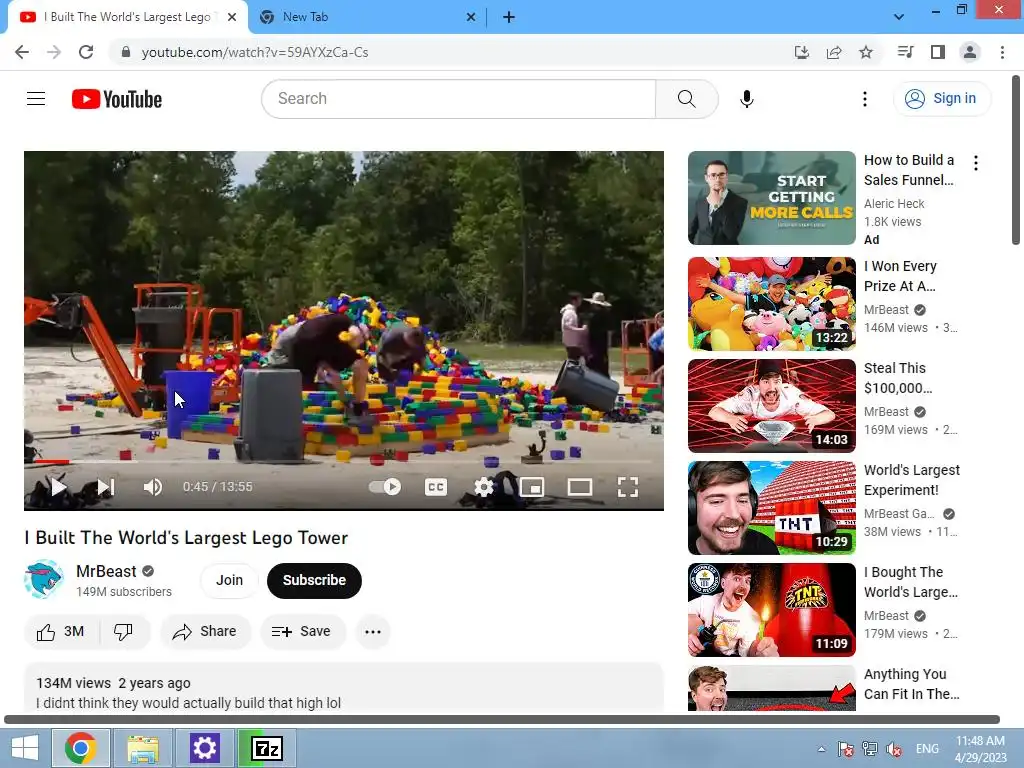Dislike the video with thumbs down
Screen dimensions: 1024x768
(x=123, y=632)
